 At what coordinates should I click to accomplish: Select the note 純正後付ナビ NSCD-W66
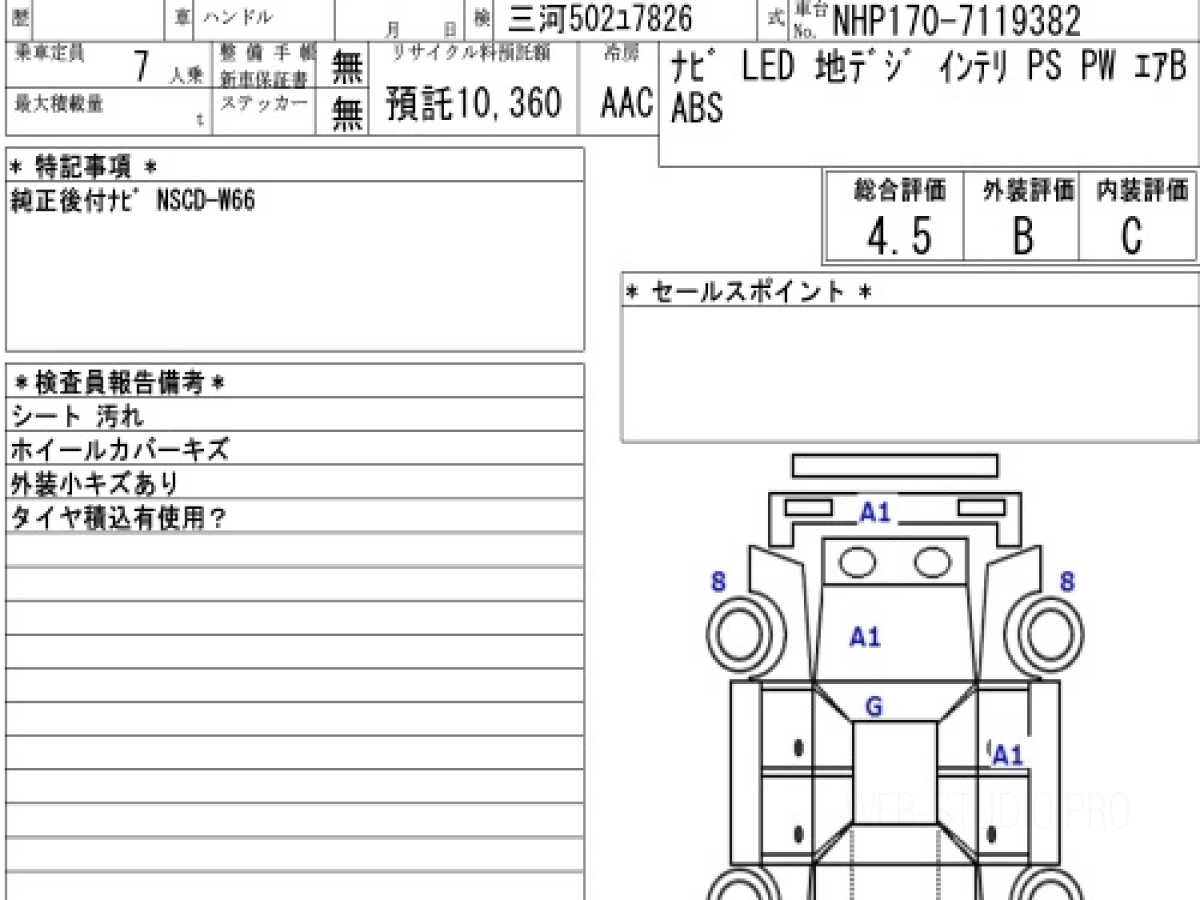[x=133, y=200]
